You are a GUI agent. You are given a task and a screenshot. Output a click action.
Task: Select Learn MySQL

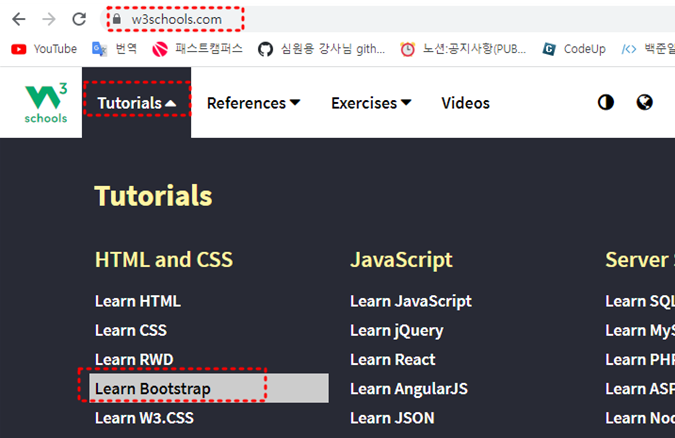click(640, 330)
